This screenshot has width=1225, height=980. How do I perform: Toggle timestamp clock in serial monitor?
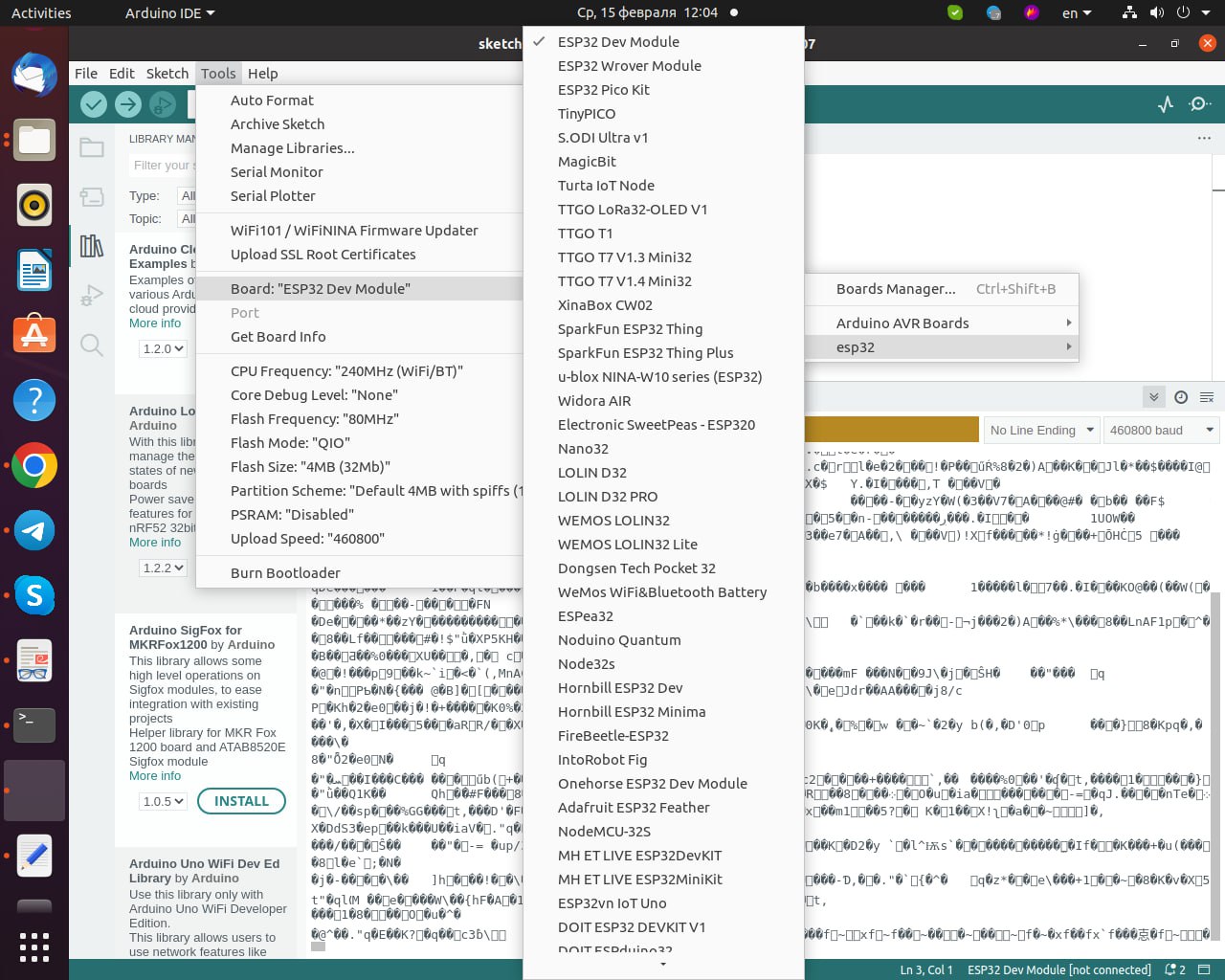pos(1181,397)
